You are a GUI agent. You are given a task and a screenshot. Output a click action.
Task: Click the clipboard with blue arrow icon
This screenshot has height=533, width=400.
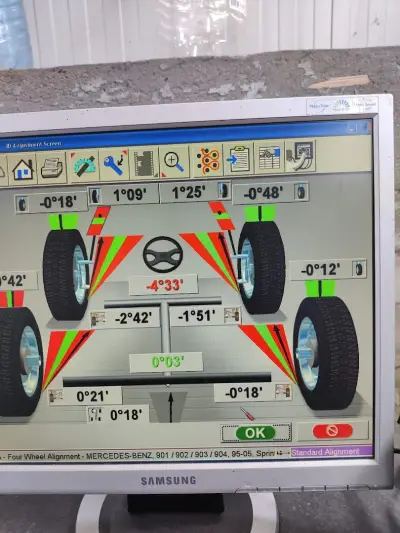pos(239,158)
